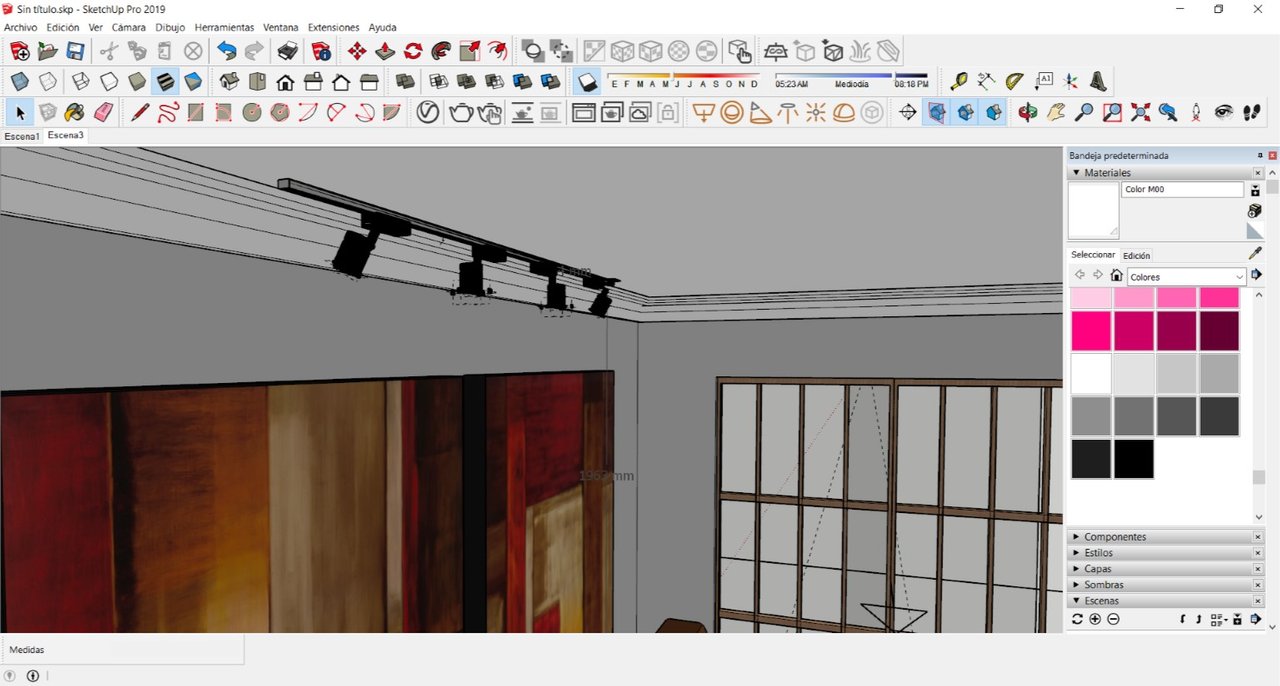This screenshot has width=1280, height=686.
Task: Activate the Orbit camera tool
Action: tap(1028, 113)
